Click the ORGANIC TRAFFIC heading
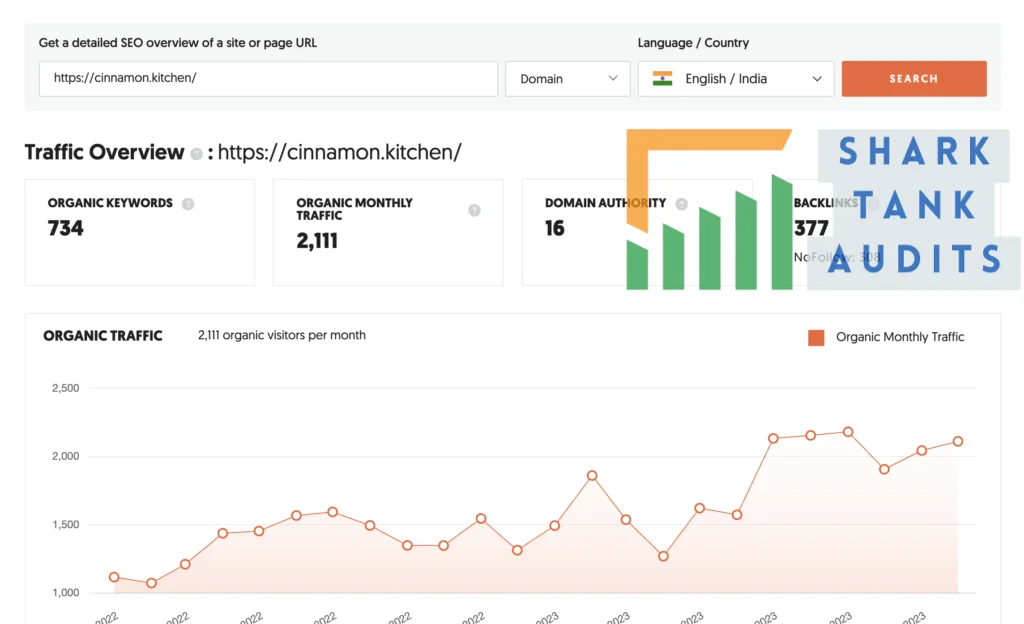 click(103, 335)
